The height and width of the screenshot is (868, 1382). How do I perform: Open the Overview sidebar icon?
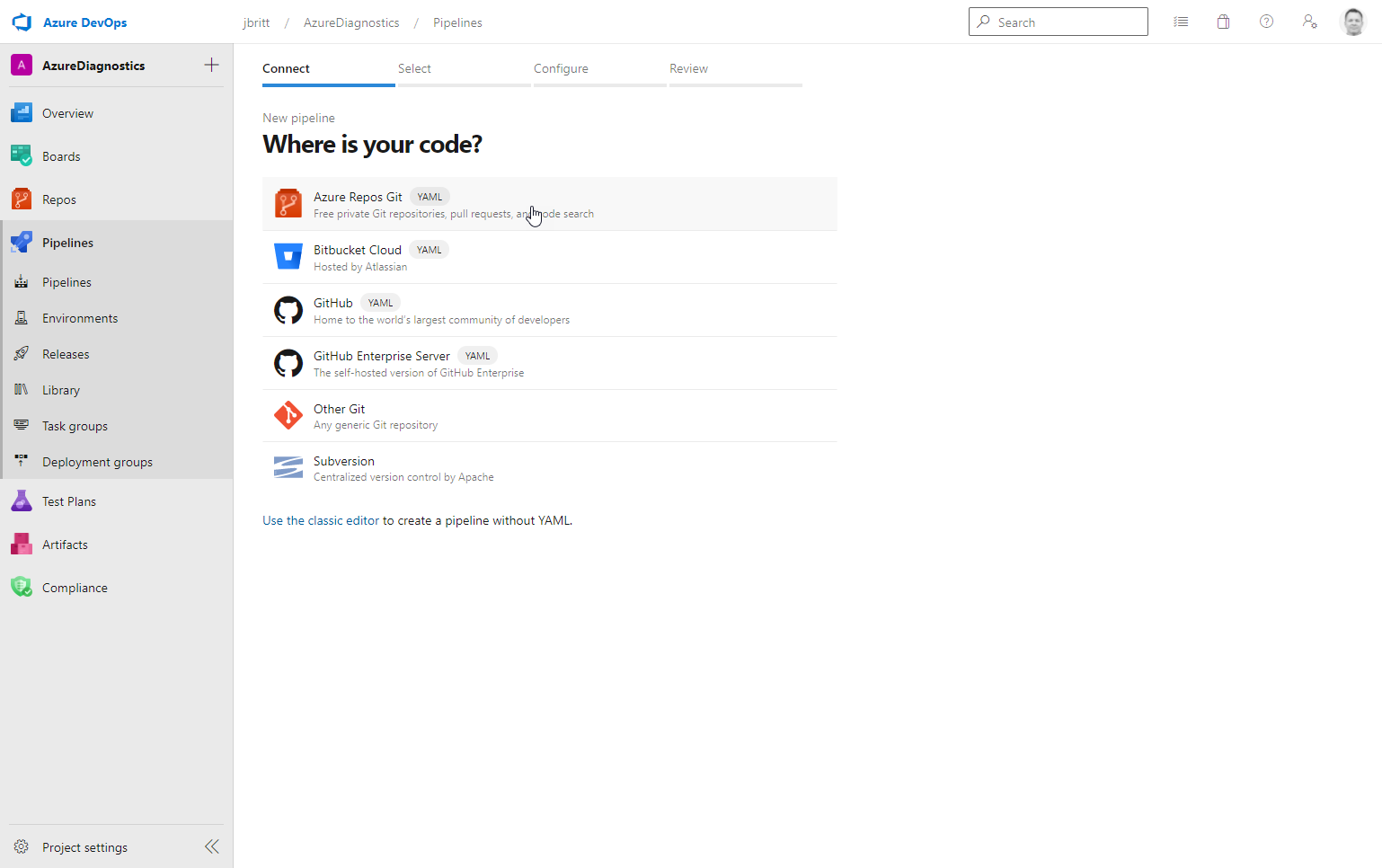tap(22, 113)
